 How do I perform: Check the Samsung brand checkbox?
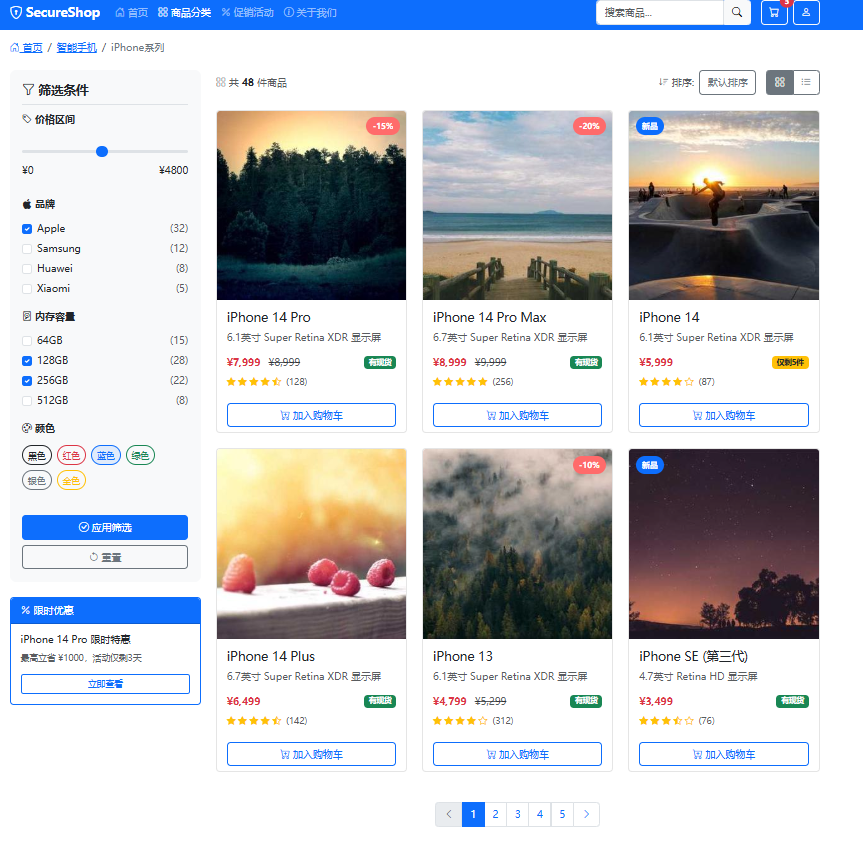(27, 249)
